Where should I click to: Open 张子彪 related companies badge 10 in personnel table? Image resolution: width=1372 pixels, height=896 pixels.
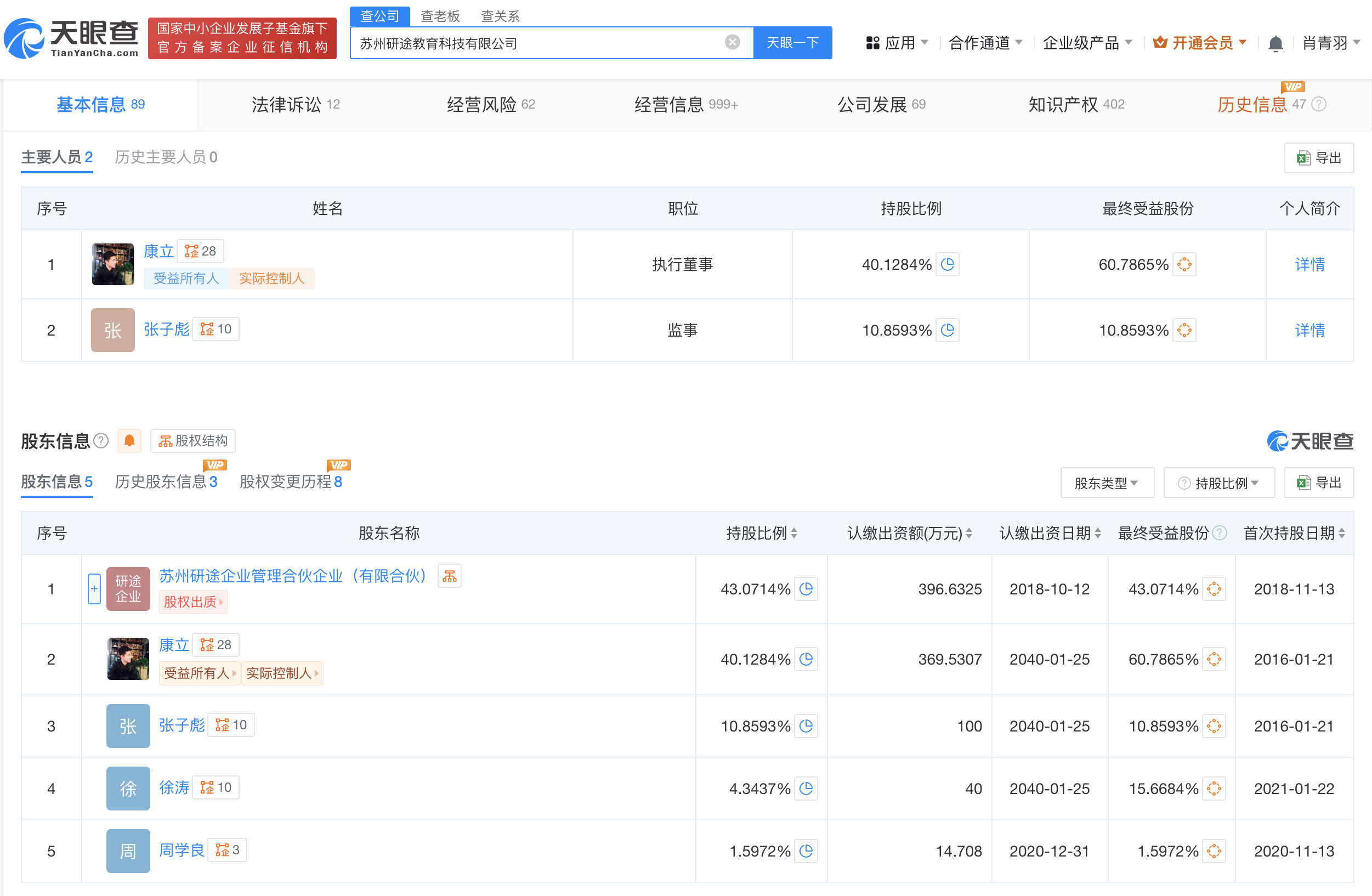(x=216, y=329)
